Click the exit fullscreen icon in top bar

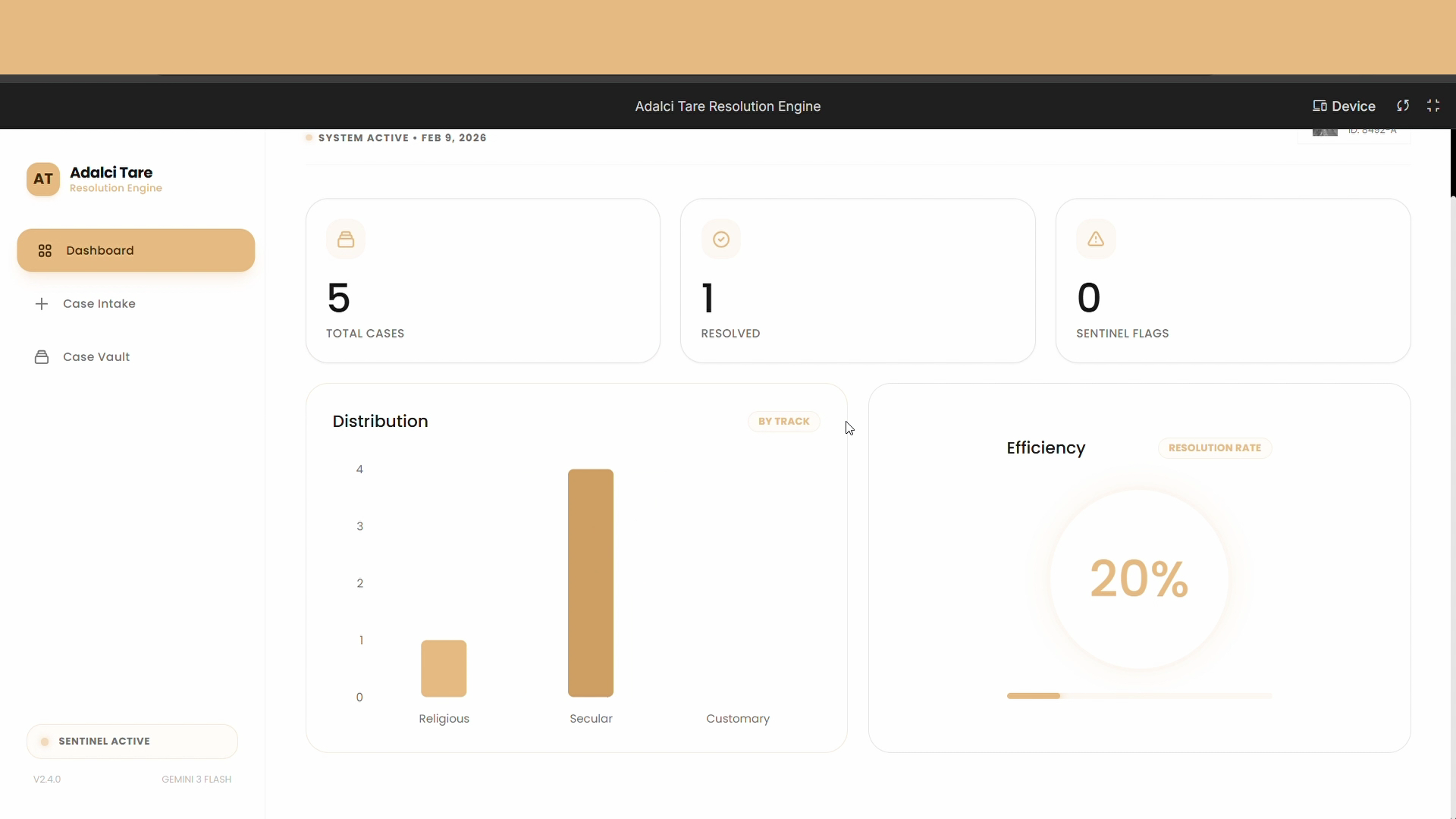(1433, 106)
